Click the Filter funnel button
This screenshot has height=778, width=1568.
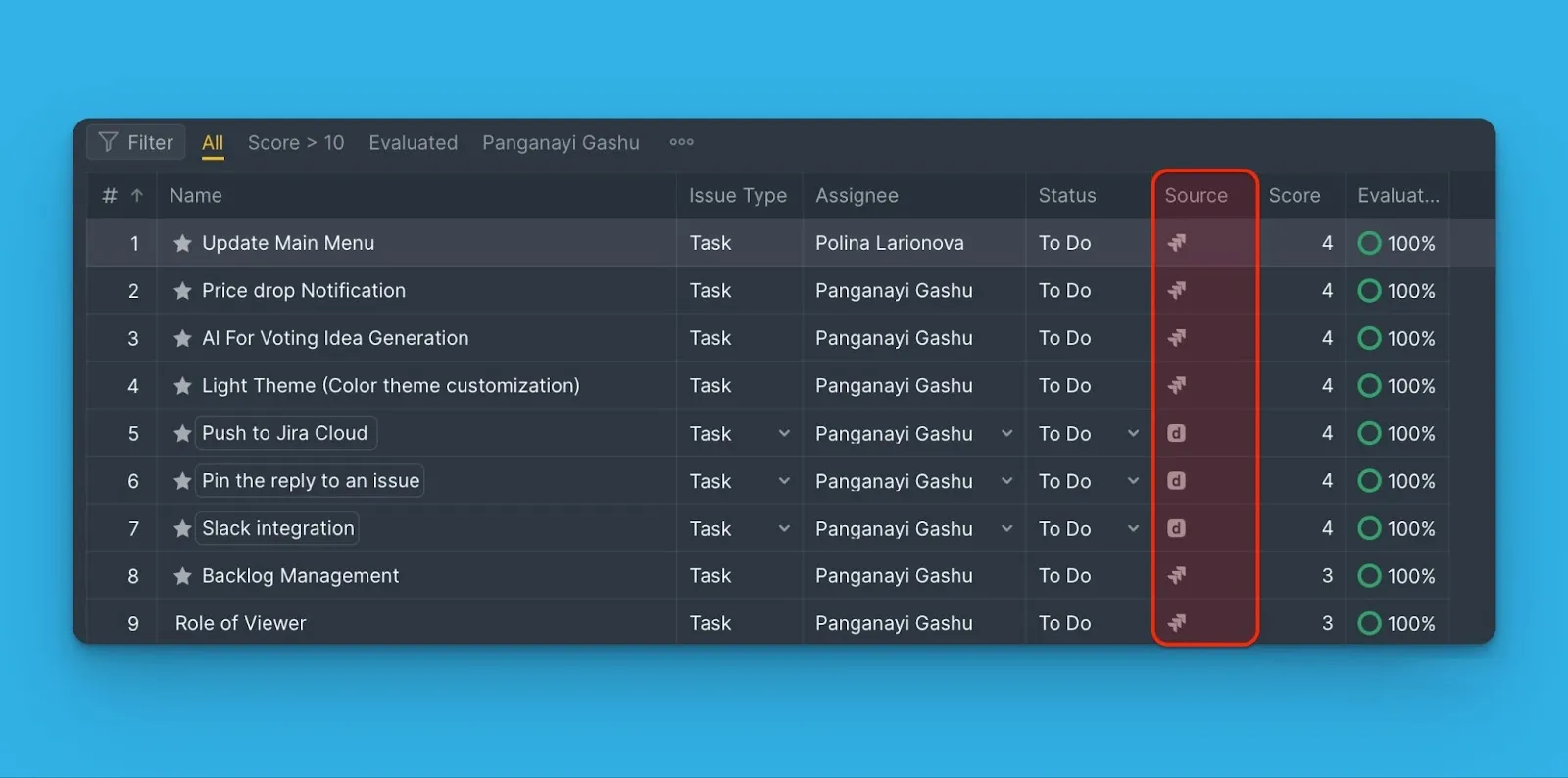pos(136,143)
